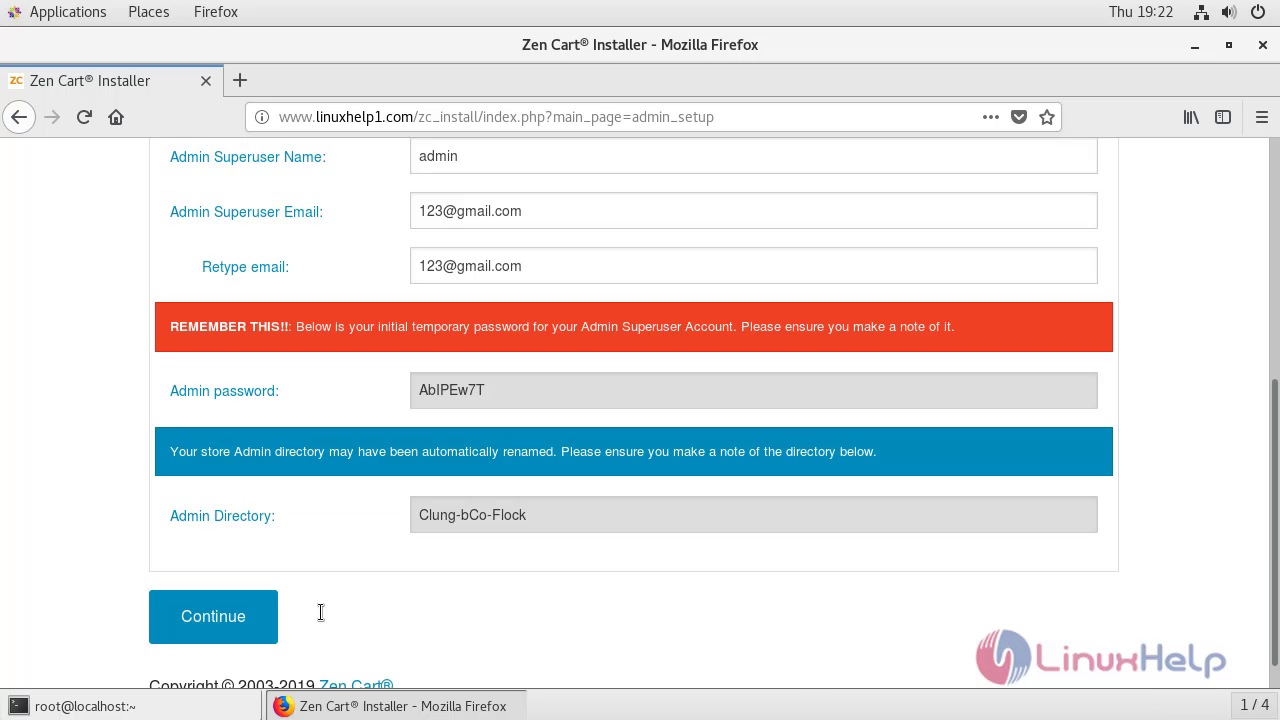Image resolution: width=1280 pixels, height=720 pixels.
Task: Close the Zen Cart Installer tab
Action: tap(206, 81)
